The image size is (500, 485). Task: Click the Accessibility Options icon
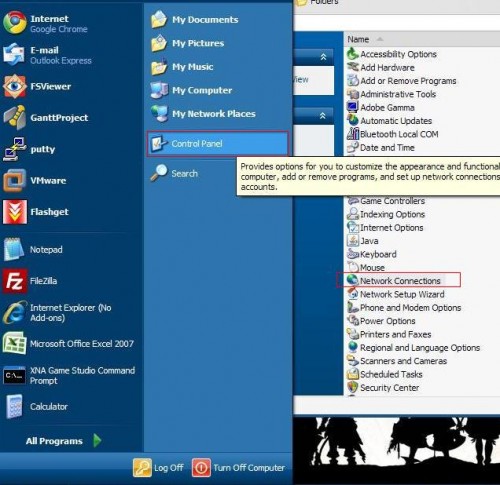(353, 54)
